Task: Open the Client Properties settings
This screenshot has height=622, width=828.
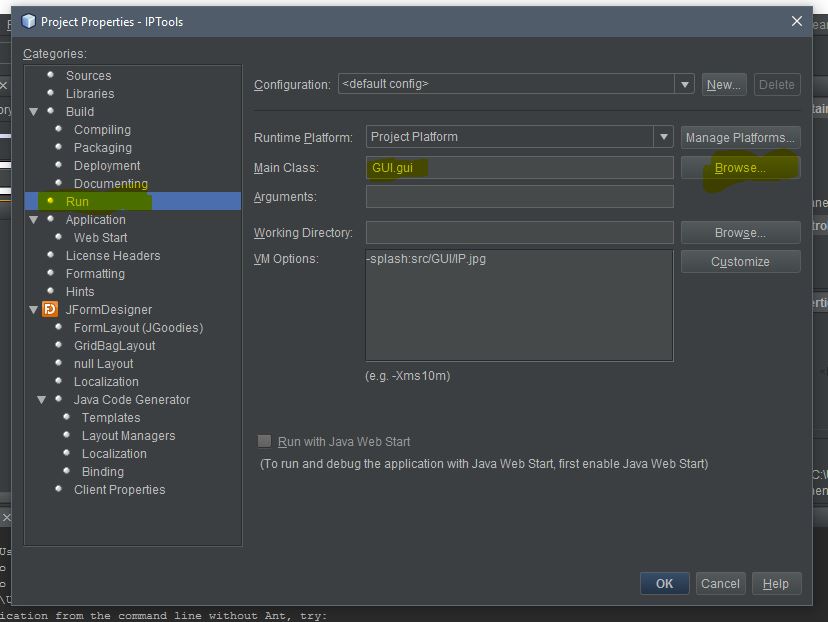Action: (x=119, y=489)
